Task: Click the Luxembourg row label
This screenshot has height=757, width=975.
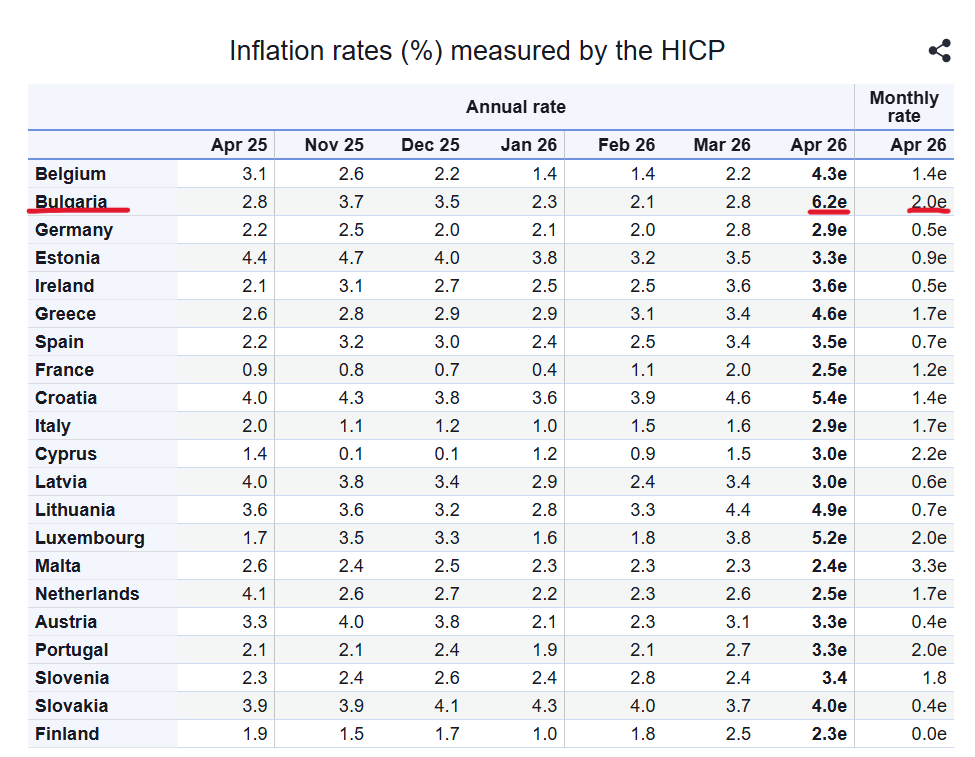Action: click(x=89, y=538)
